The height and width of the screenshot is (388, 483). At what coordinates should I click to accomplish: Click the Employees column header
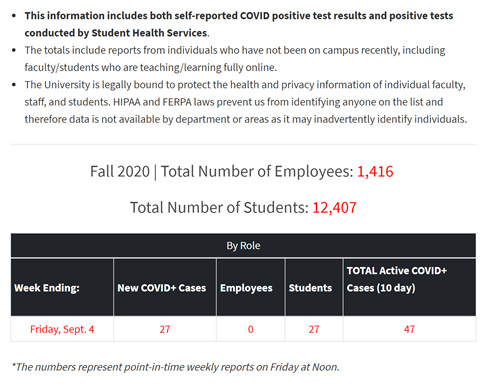coord(250,288)
